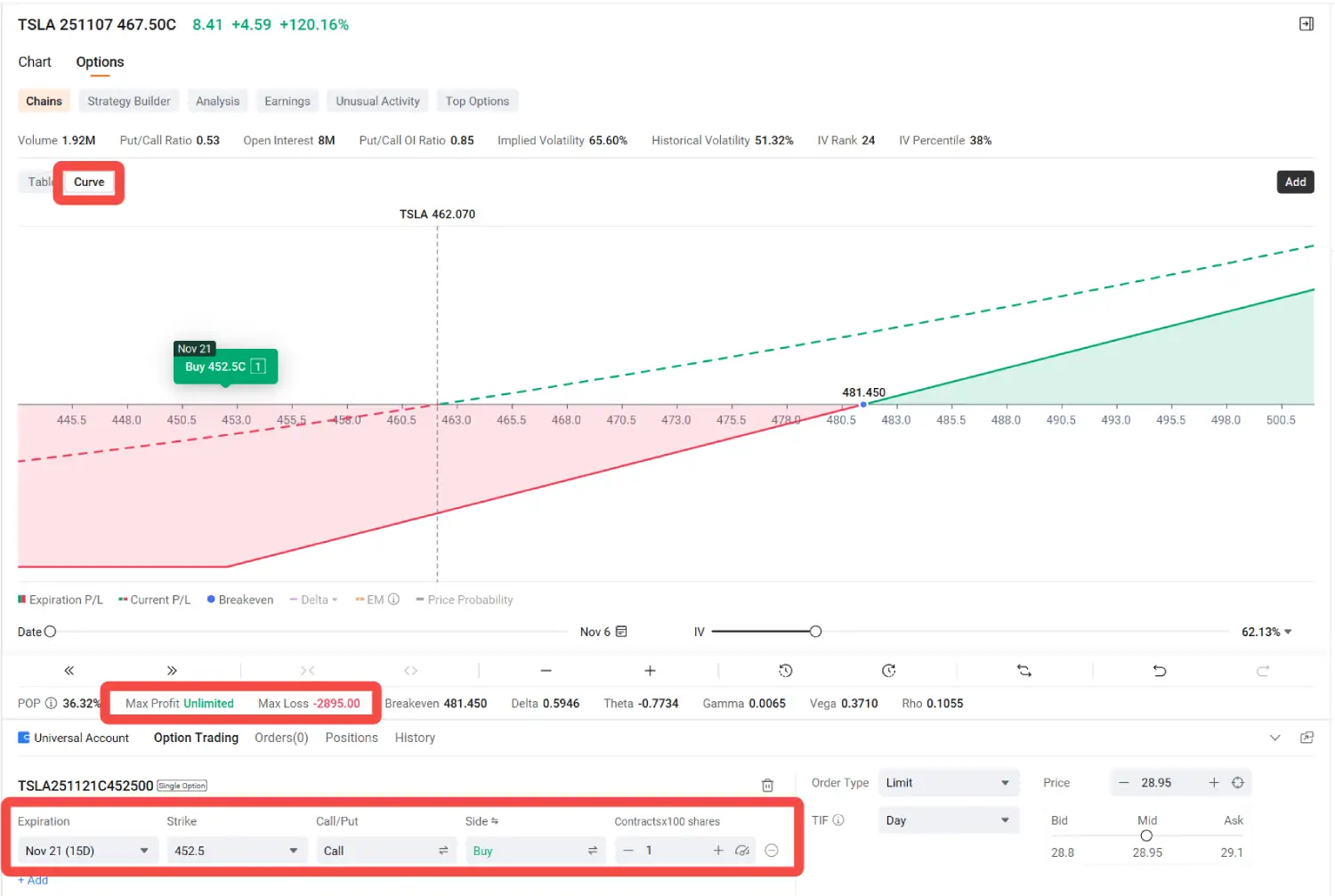Click the IV slider handle
The height and width of the screenshot is (896, 1335).
[815, 632]
